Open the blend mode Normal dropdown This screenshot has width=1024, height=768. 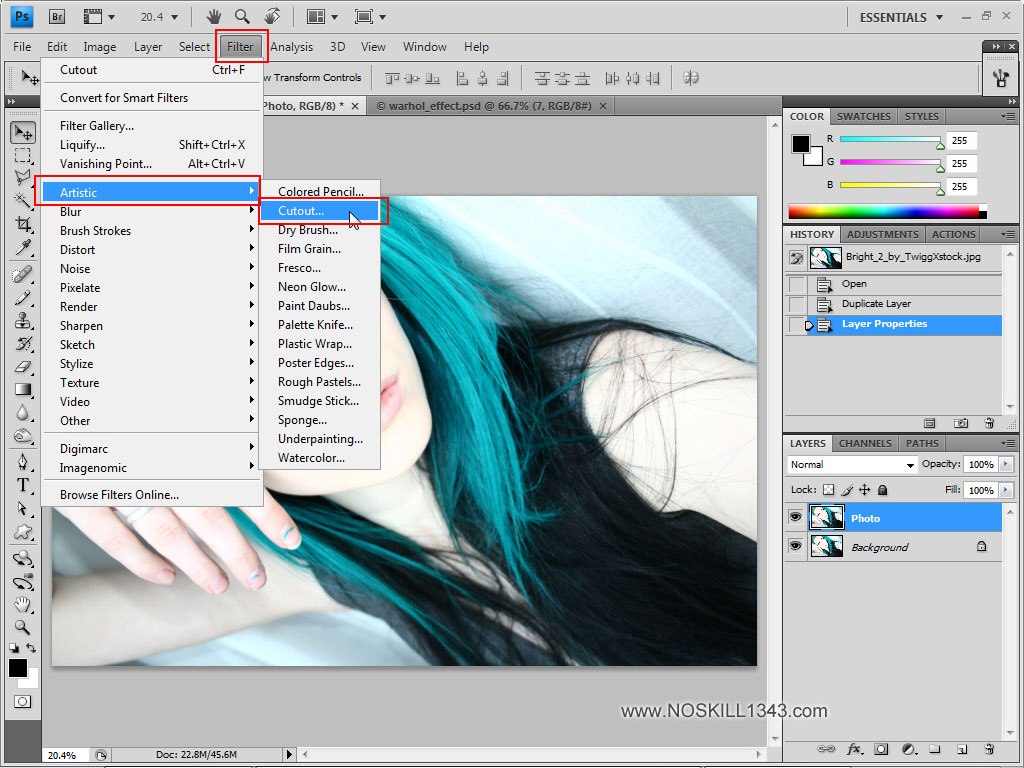point(852,464)
